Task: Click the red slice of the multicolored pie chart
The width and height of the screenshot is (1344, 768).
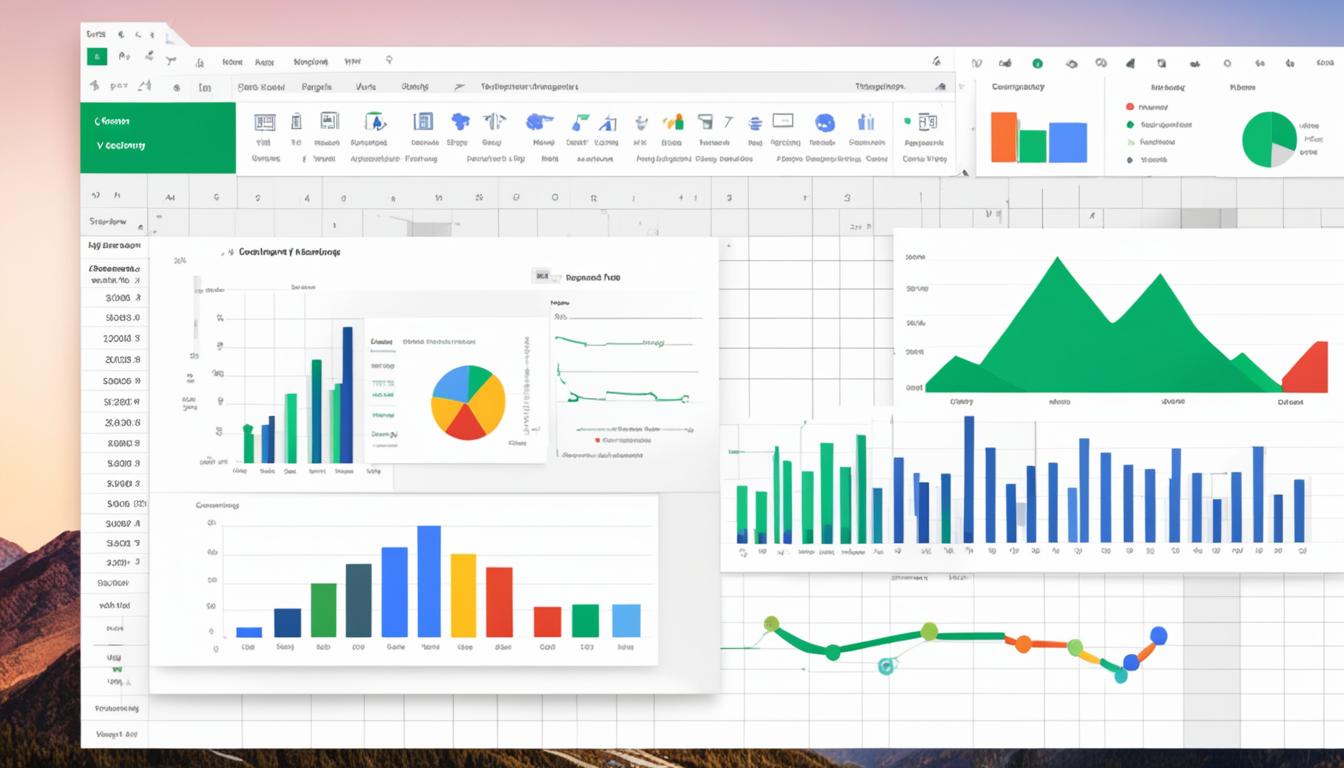Action: 466,424
